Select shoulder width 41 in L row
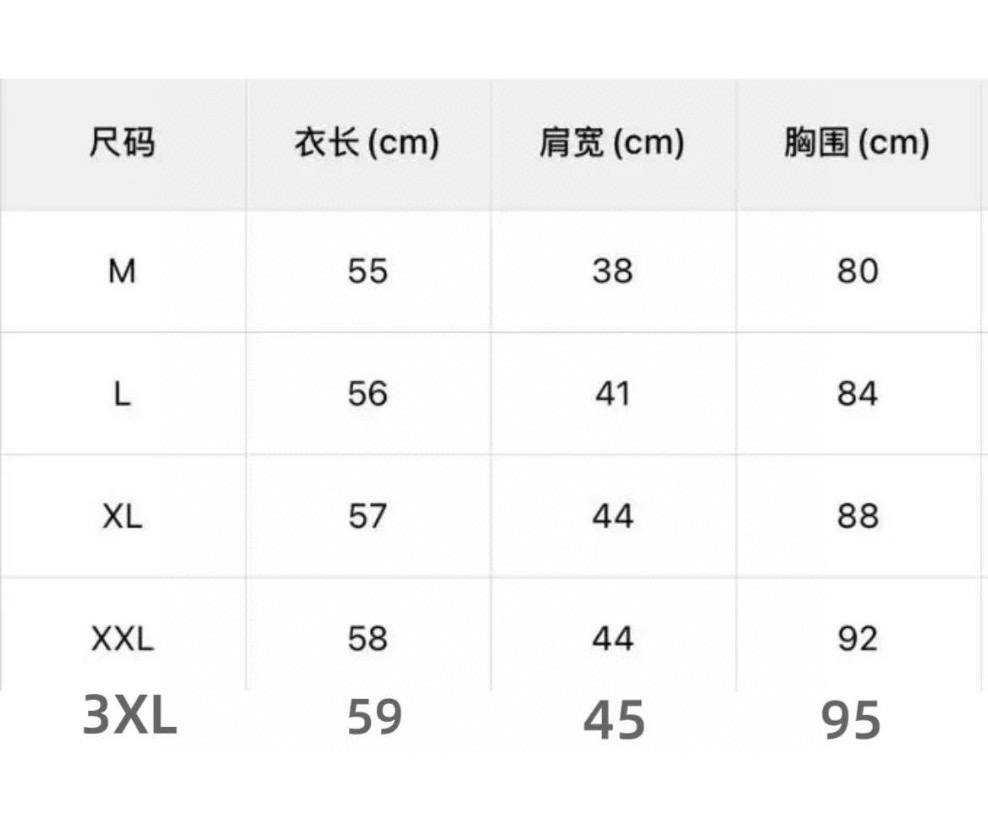Image resolution: width=988 pixels, height=837 pixels. (x=612, y=394)
